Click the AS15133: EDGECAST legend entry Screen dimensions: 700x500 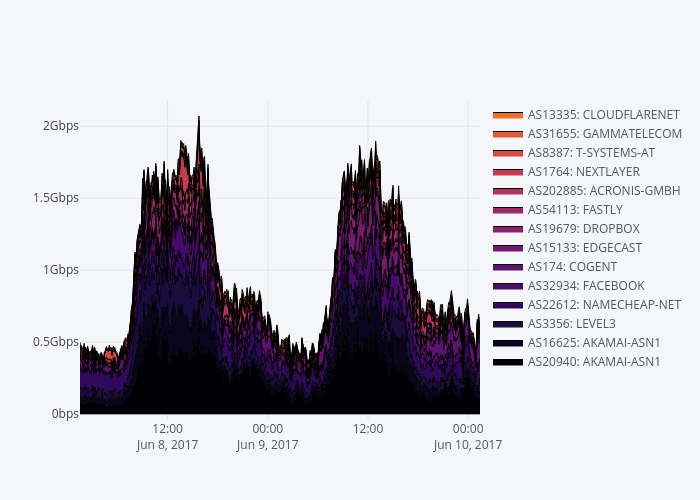pos(586,248)
